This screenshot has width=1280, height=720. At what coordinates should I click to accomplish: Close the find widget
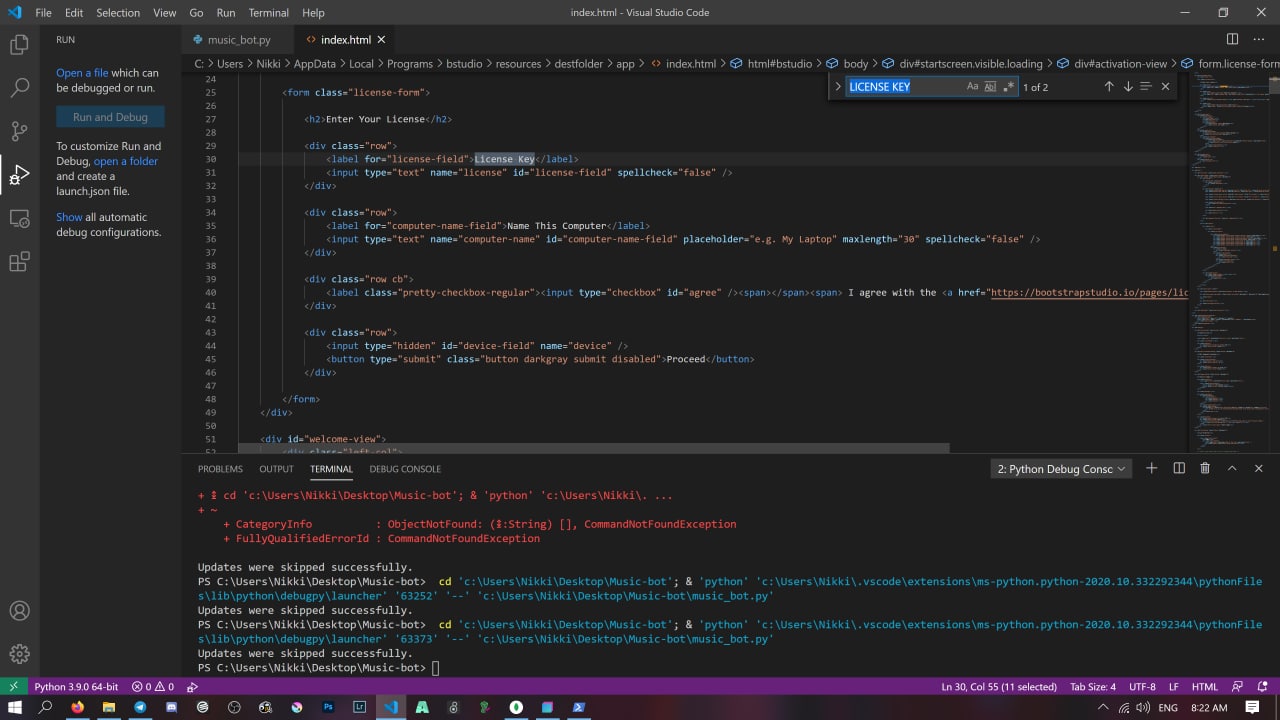(x=1165, y=87)
